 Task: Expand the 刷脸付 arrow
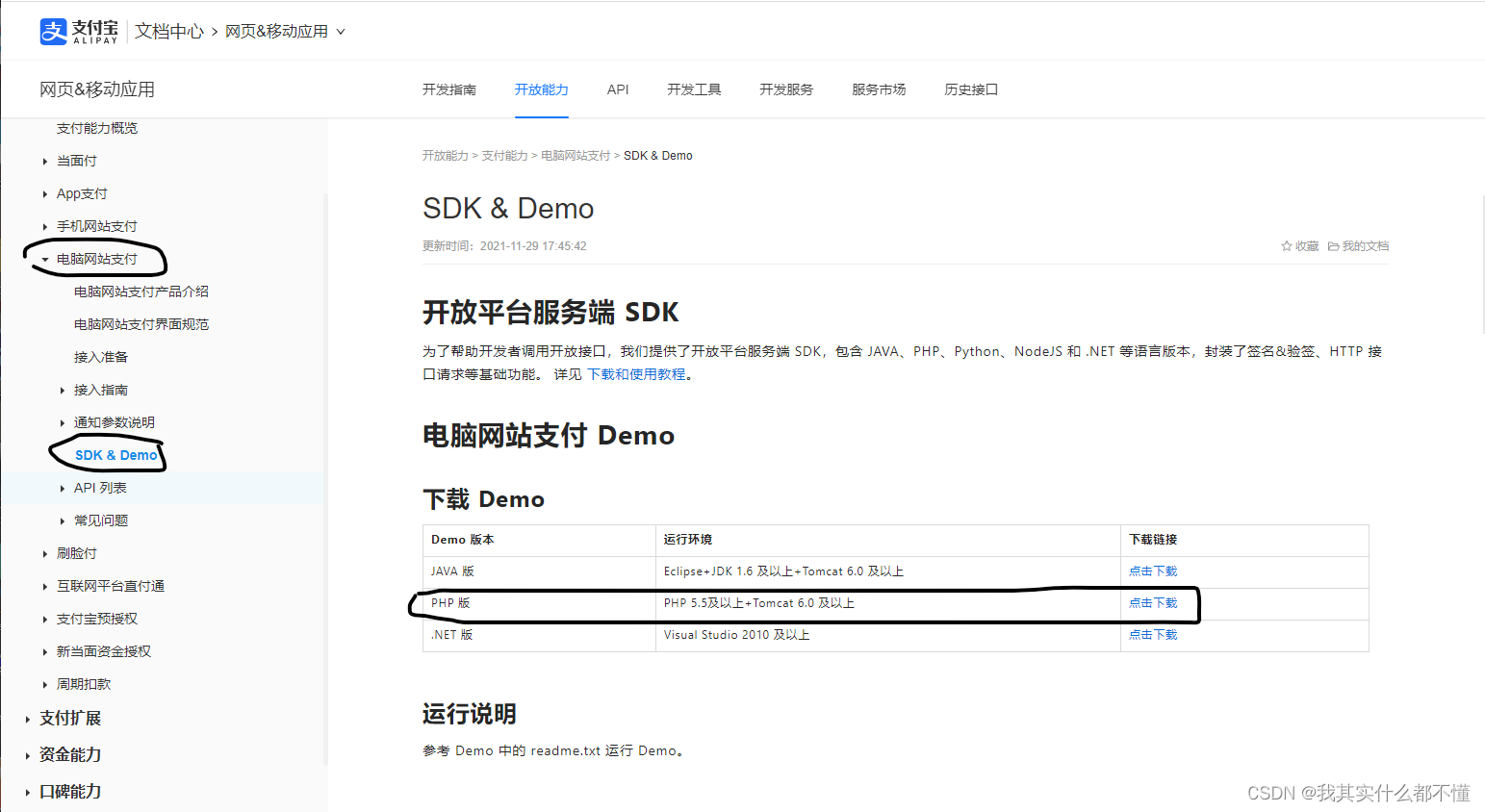point(45,554)
